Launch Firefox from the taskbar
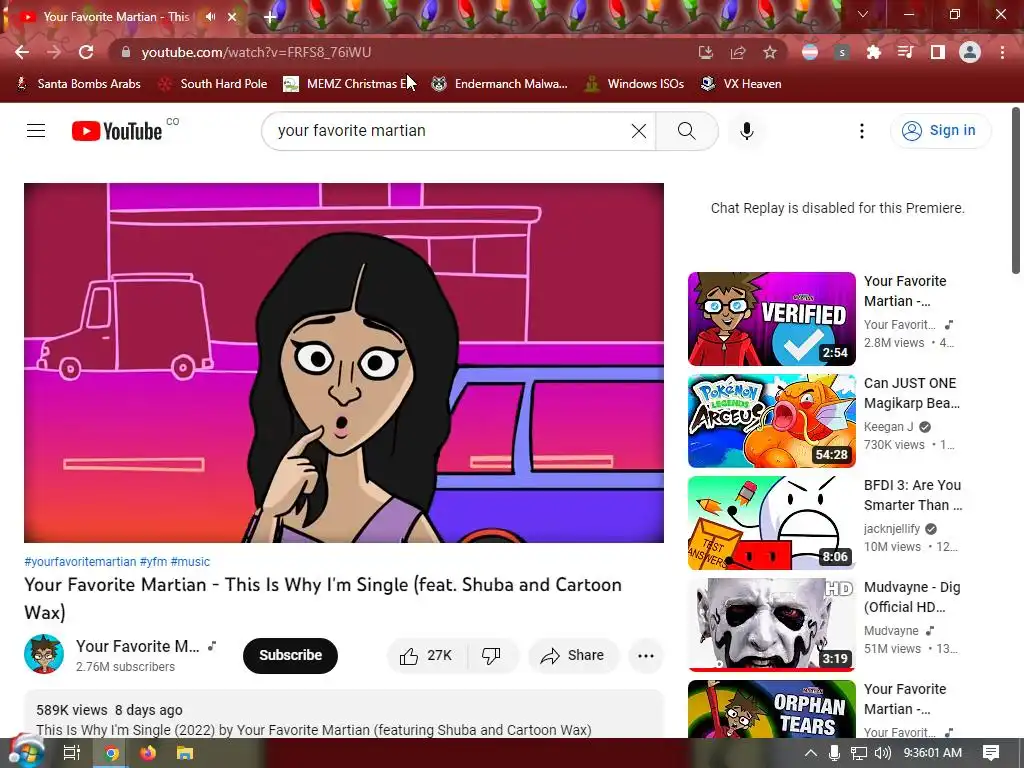This screenshot has height=768, width=1024. pyautogui.click(x=148, y=753)
